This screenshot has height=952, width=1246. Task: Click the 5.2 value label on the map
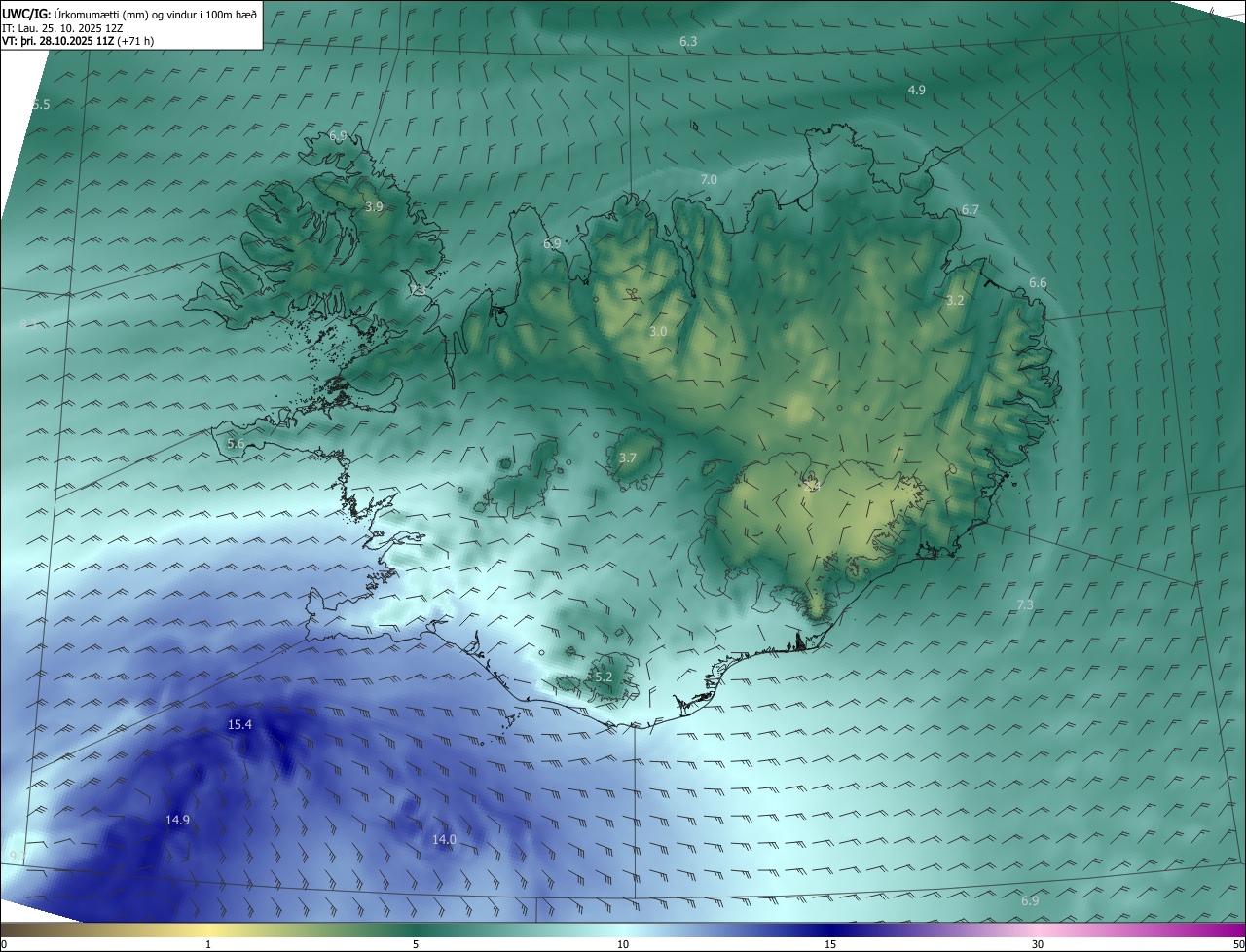coord(603,677)
